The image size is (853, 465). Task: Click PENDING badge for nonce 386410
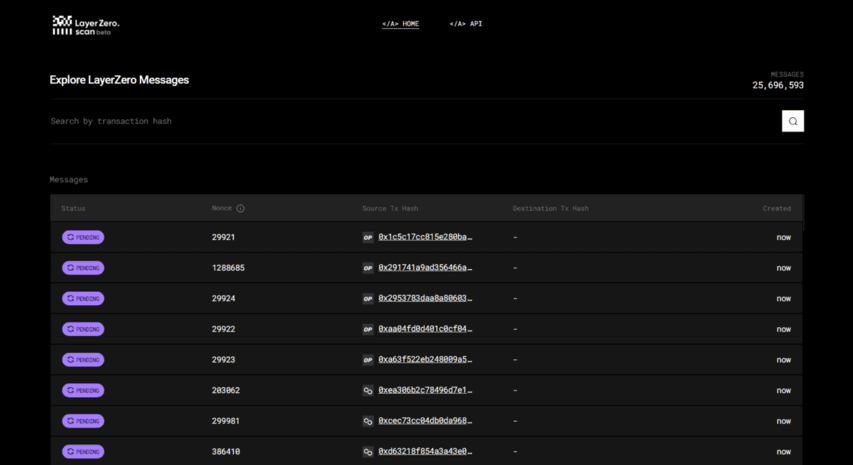click(83, 451)
